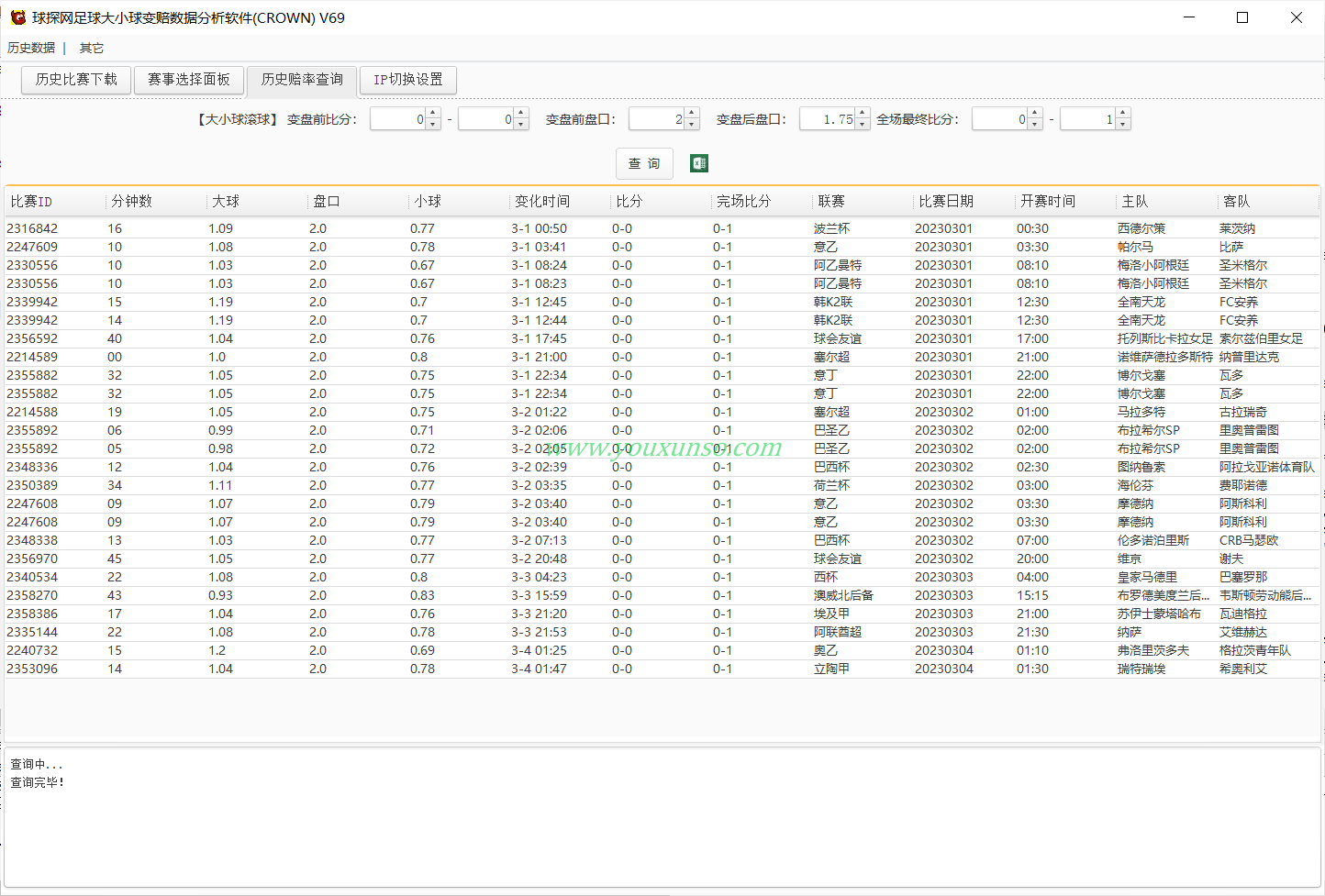1325x896 pixels.
Task: Focus the 变盘前盘口 input field
Action: [x=657, y=119]
